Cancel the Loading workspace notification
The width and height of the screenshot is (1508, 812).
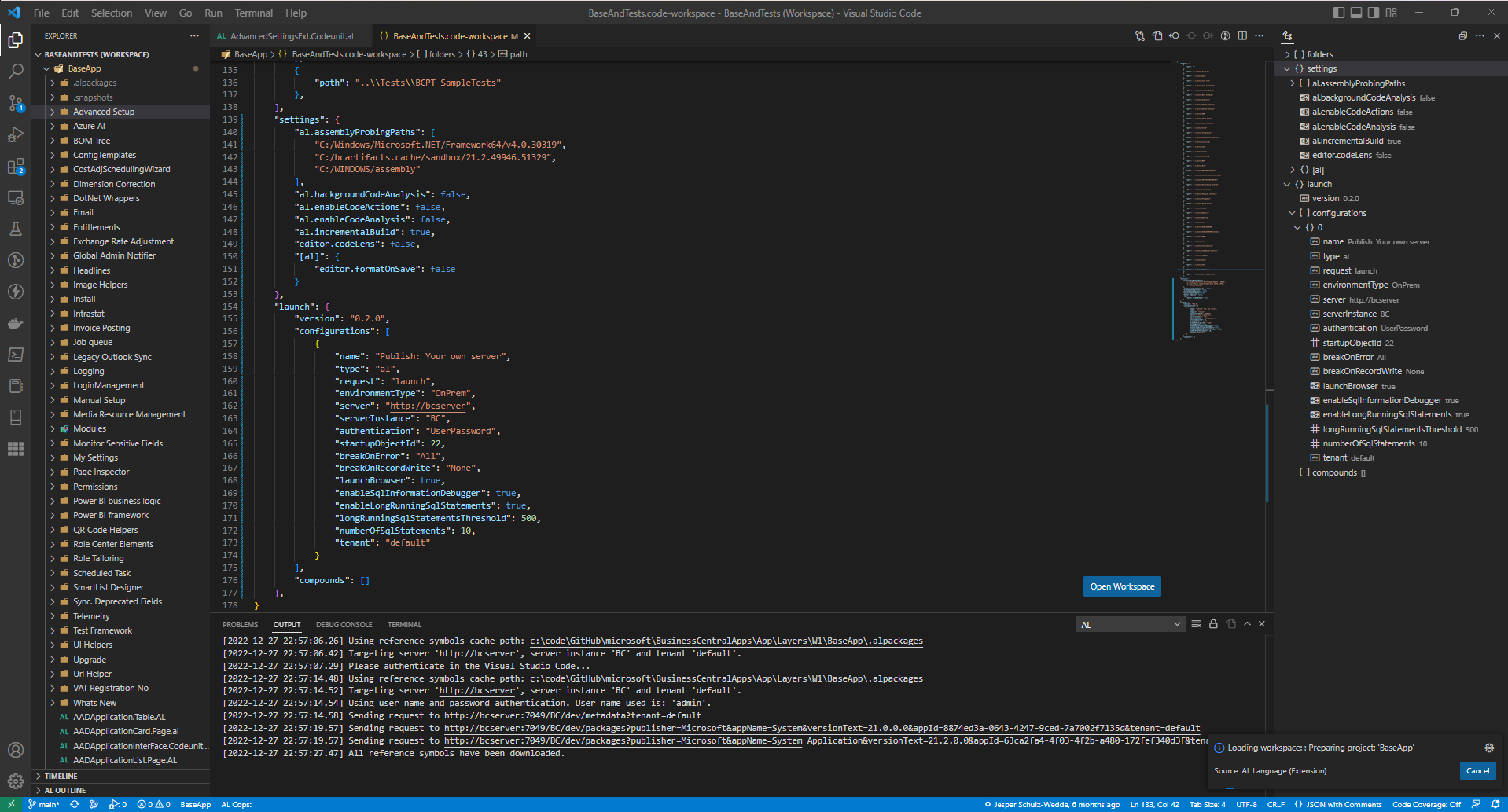point(1477,770)
